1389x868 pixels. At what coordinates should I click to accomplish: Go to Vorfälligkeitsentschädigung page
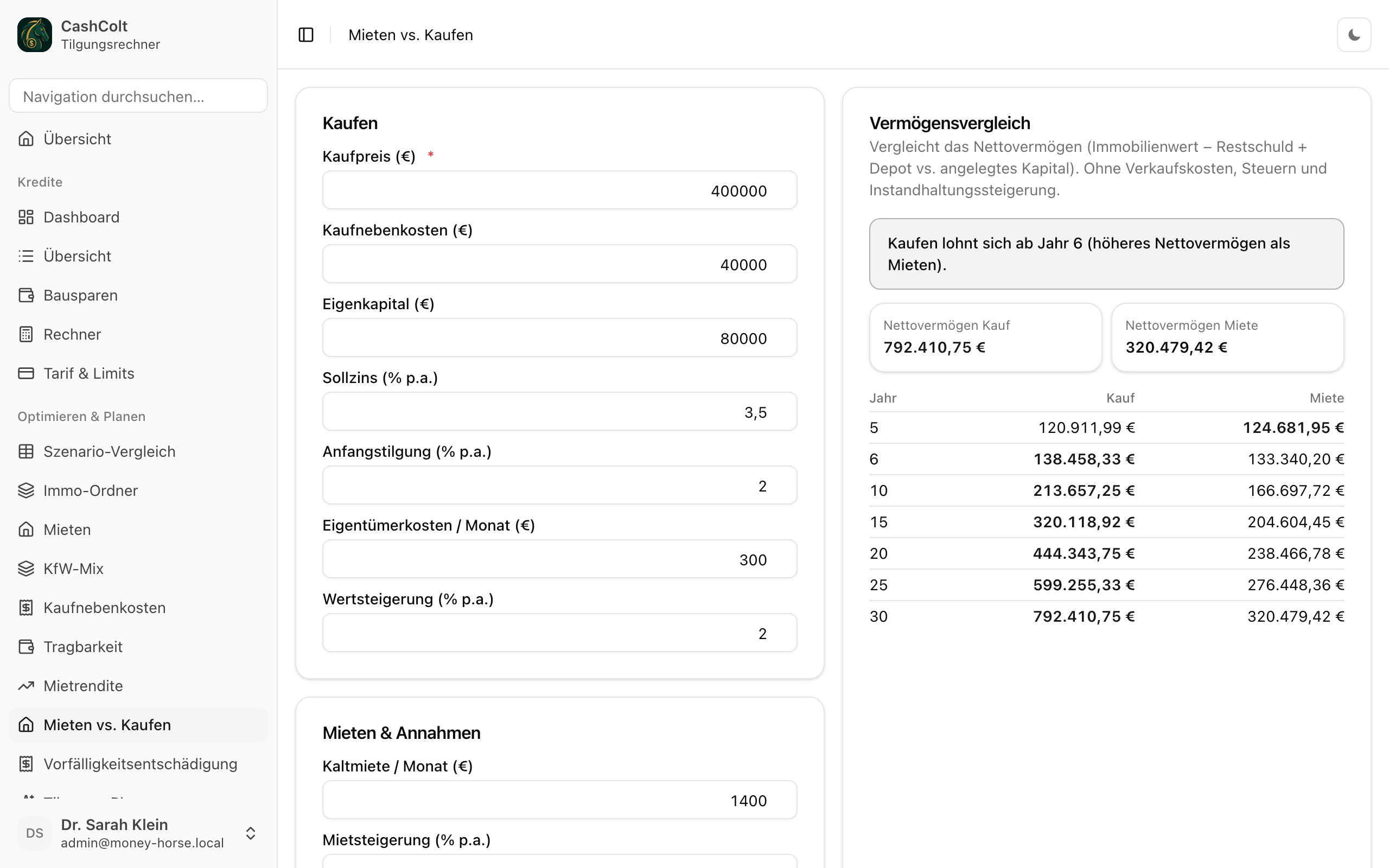pyautogui.click(x=138, y=763)
